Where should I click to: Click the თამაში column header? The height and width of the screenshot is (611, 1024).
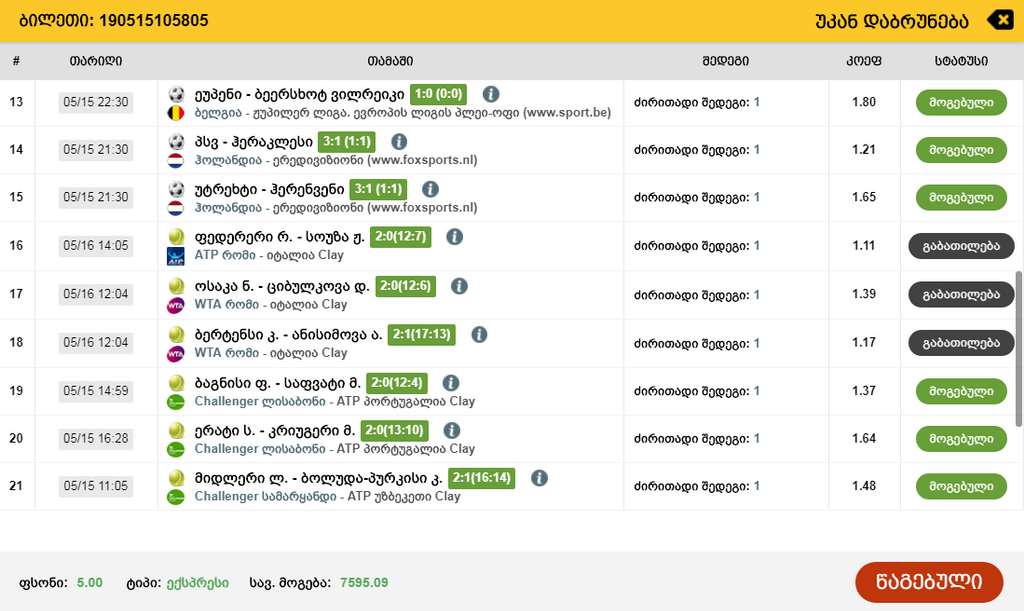tap(390, 61)
